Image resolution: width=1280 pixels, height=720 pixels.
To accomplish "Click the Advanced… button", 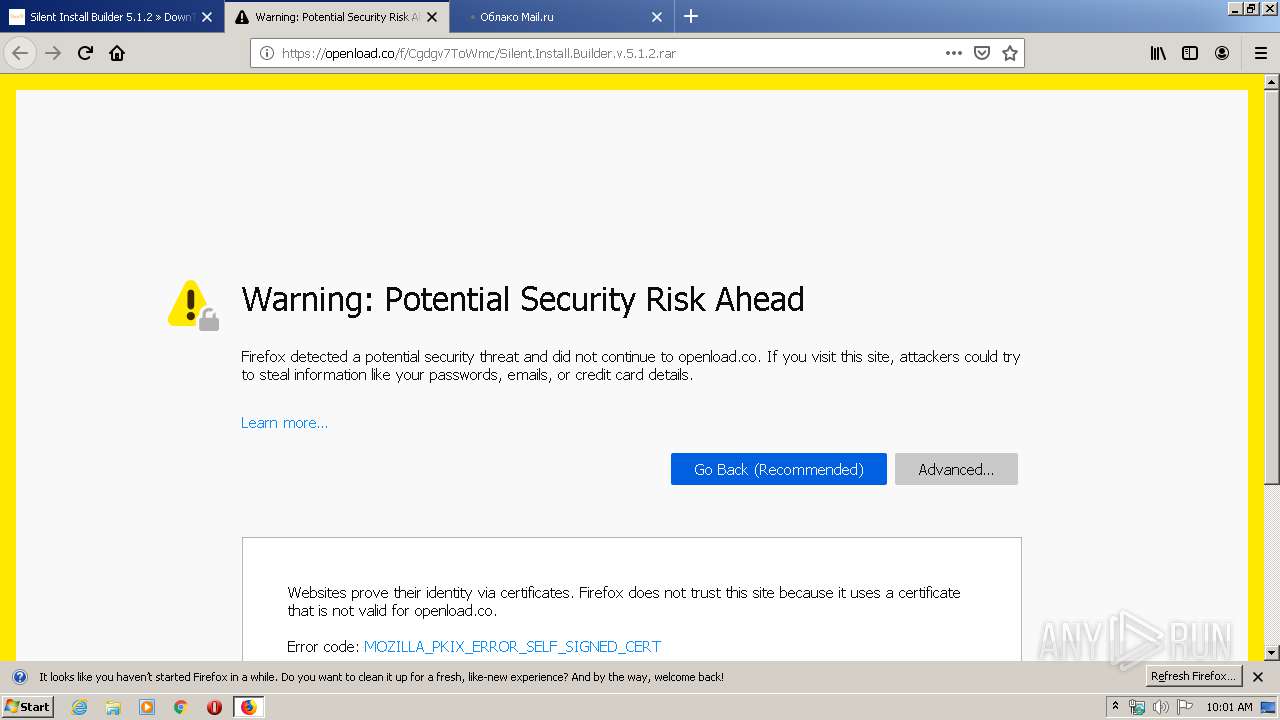I will (956, 469).
